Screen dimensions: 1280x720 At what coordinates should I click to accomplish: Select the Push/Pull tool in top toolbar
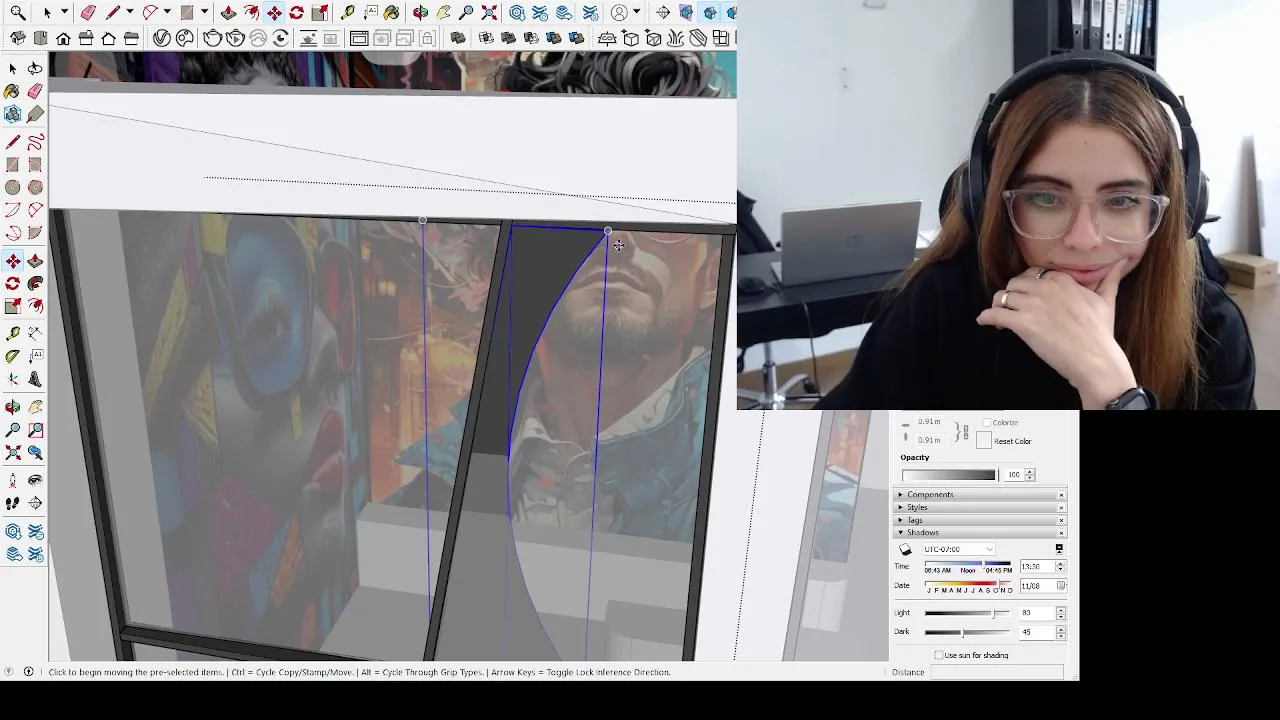229,13
